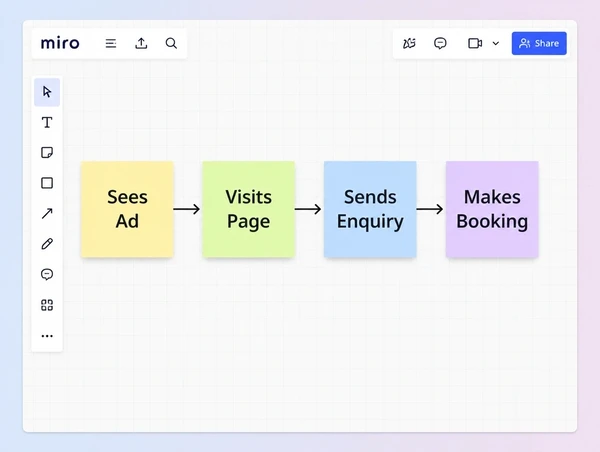Select the cursor selection tool

click(47, 92)
